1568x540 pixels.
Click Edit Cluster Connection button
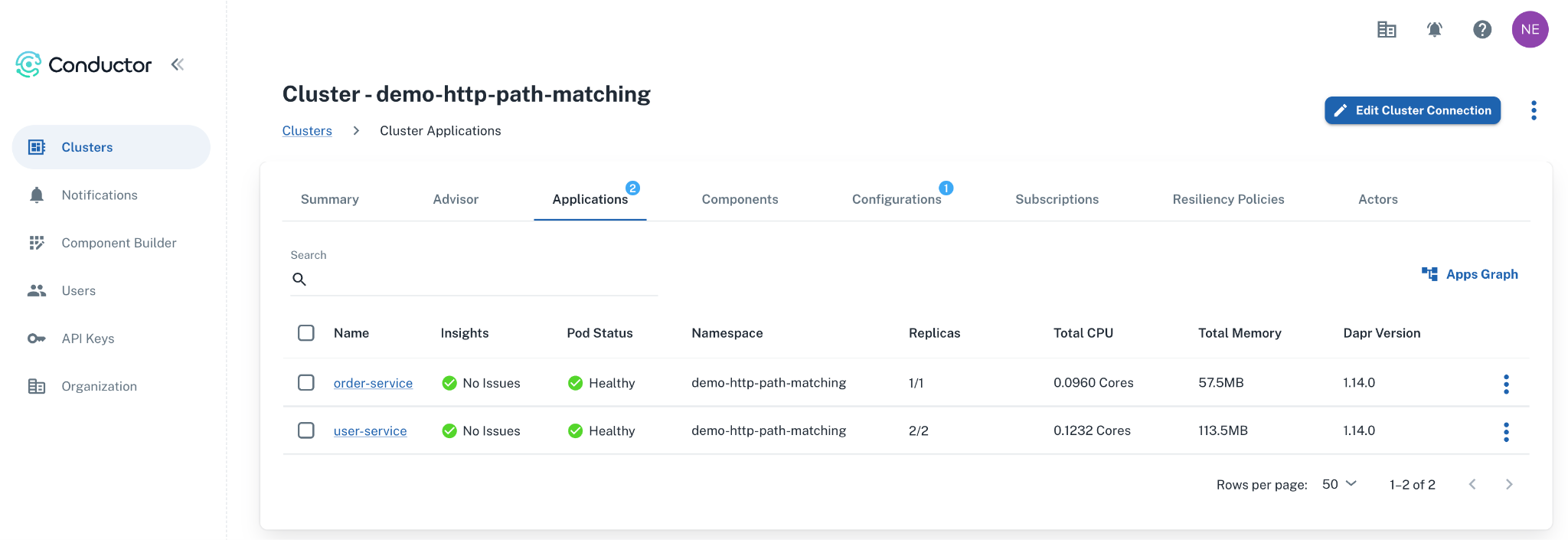1413,110
